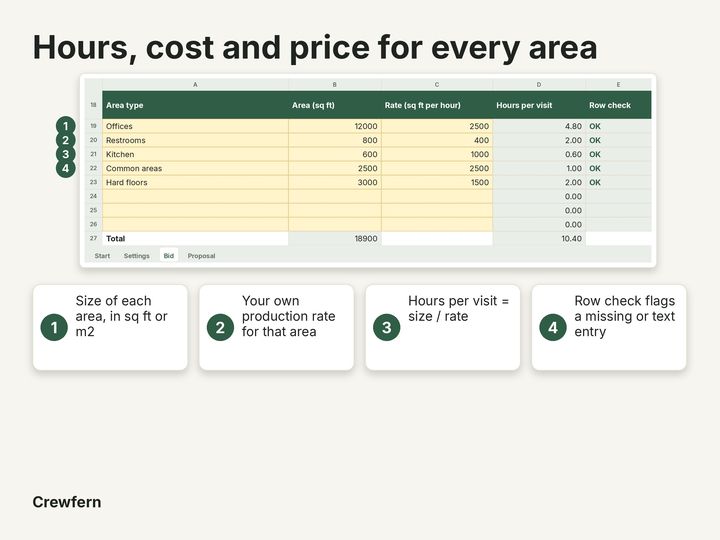
Task: Select column D header
Action: pos(539,84)
